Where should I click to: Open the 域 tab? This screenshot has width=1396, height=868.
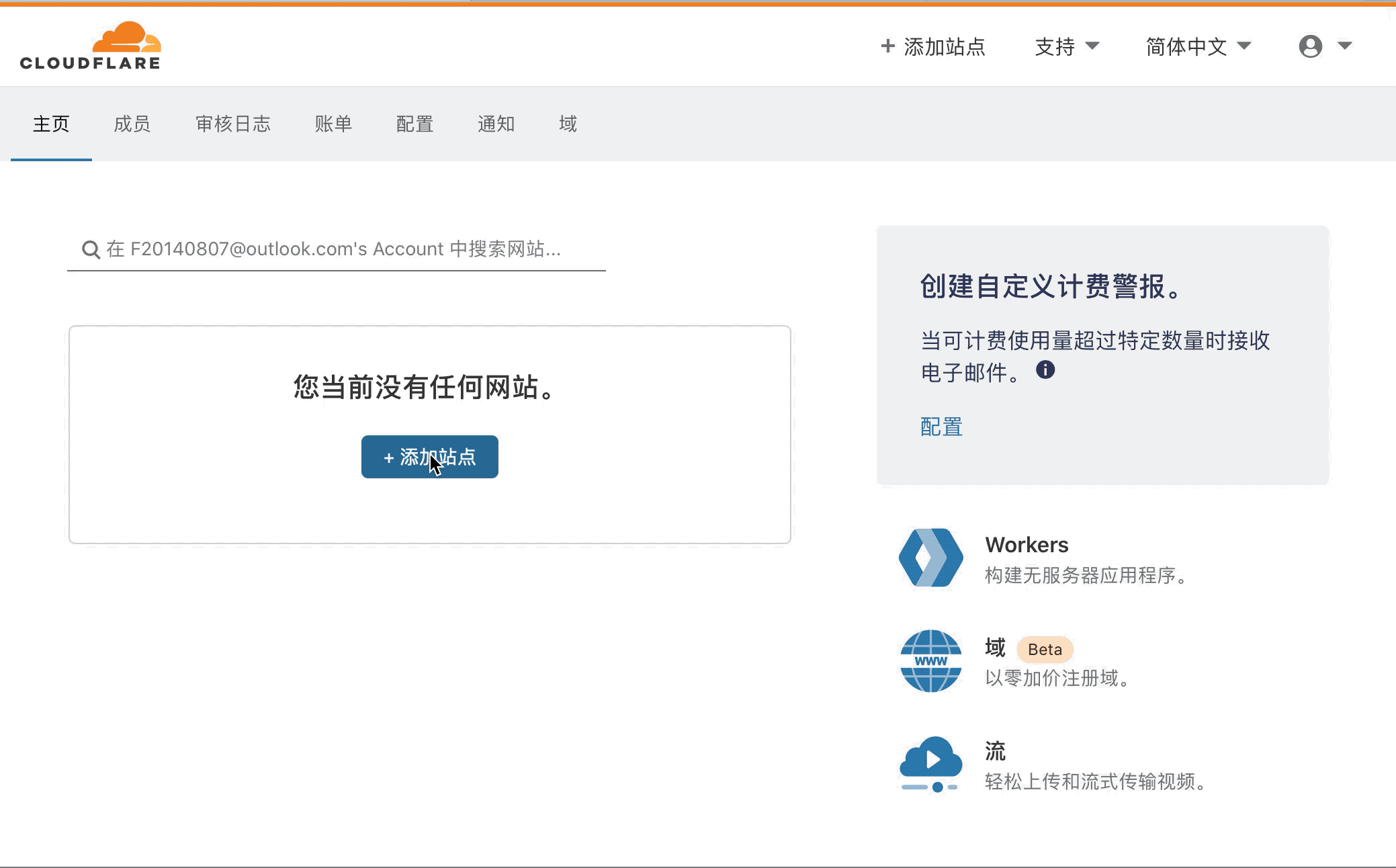pos(568,124)
